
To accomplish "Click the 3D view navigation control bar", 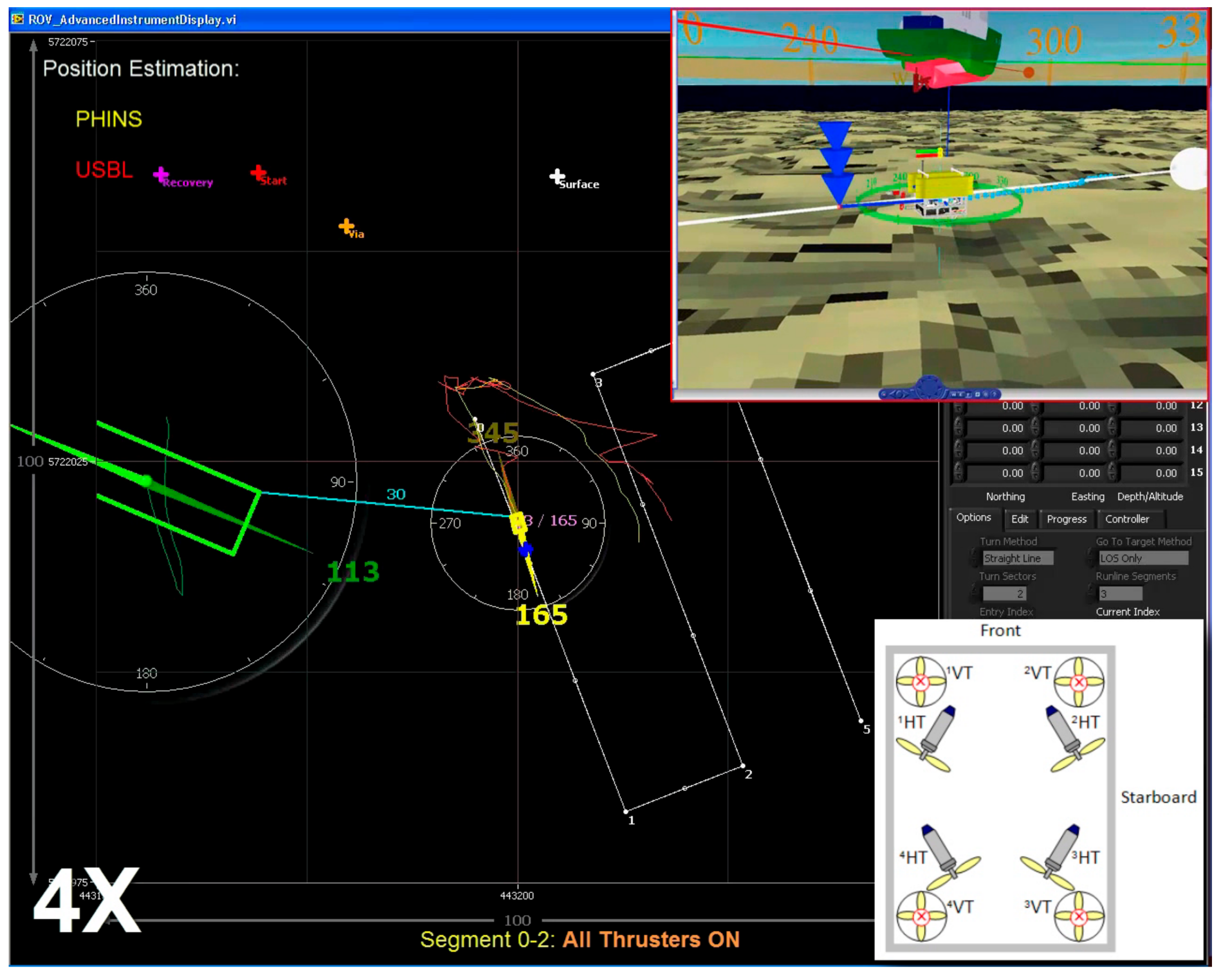I will click(x=940, y=393).
